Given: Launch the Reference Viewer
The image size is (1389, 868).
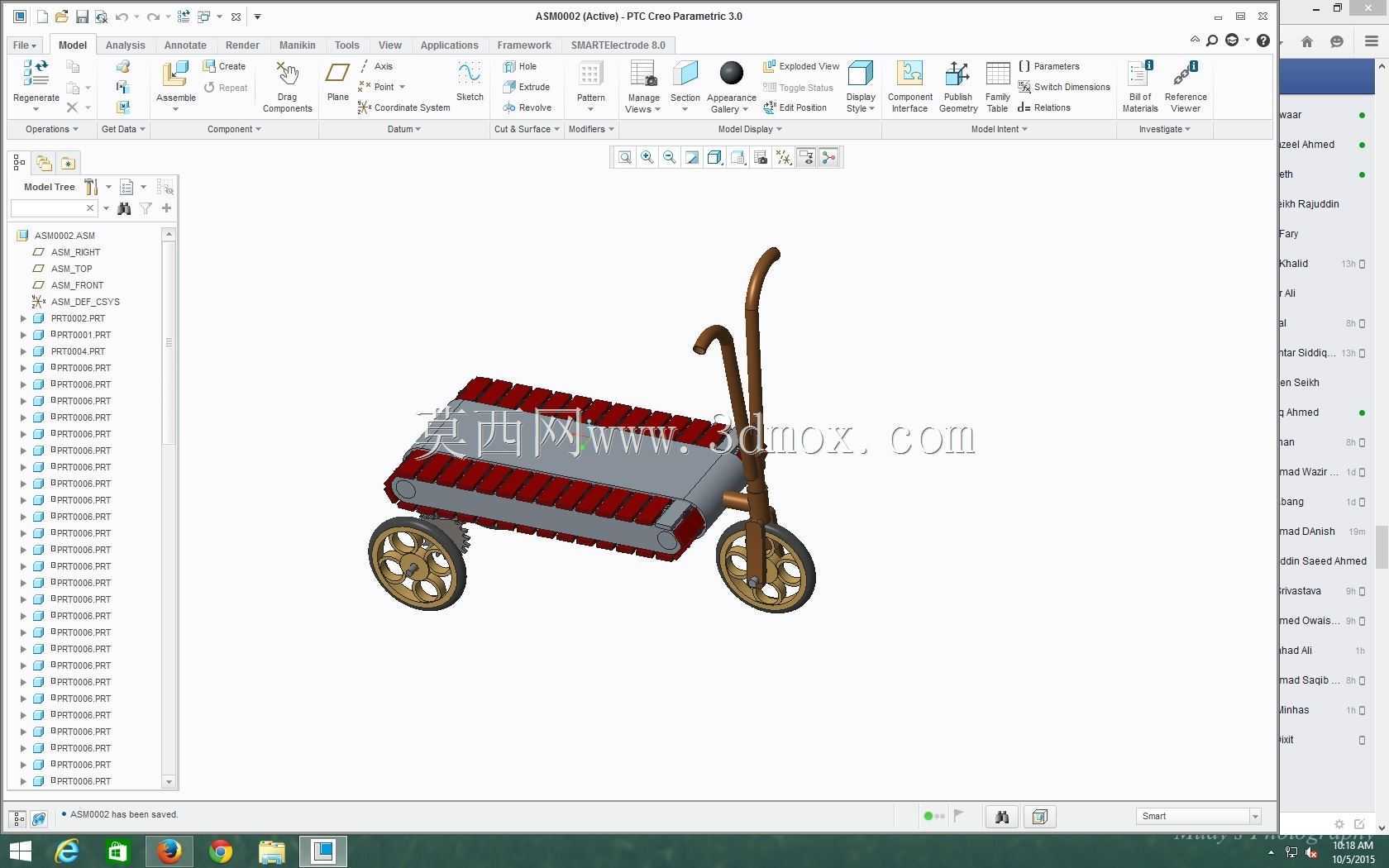Looking at the screenshot, I should tap(1186, 86).
